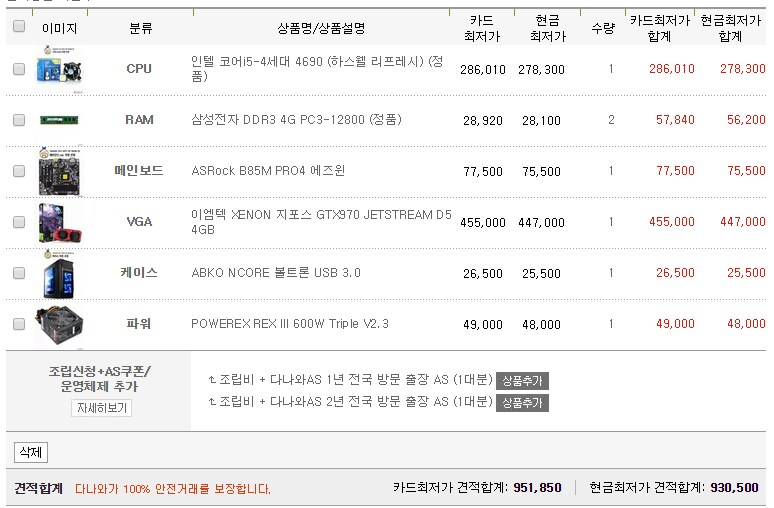Tick the 파워 row checkbox
Viewport: 774px width, 508px height.
click(19, 324)
